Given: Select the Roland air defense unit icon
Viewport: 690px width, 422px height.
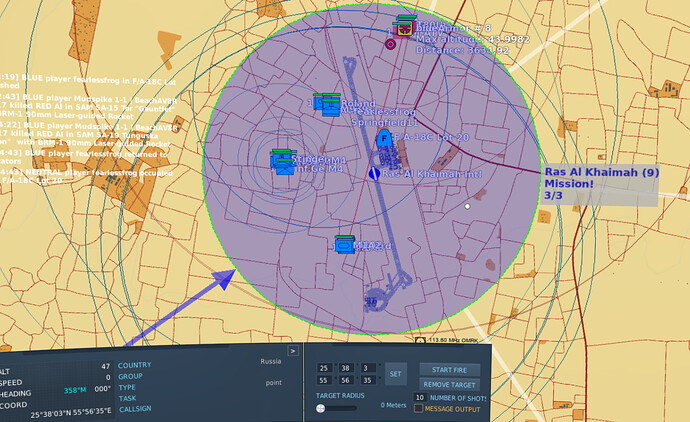Looking at the screenshot, I should tap(326, 102).
